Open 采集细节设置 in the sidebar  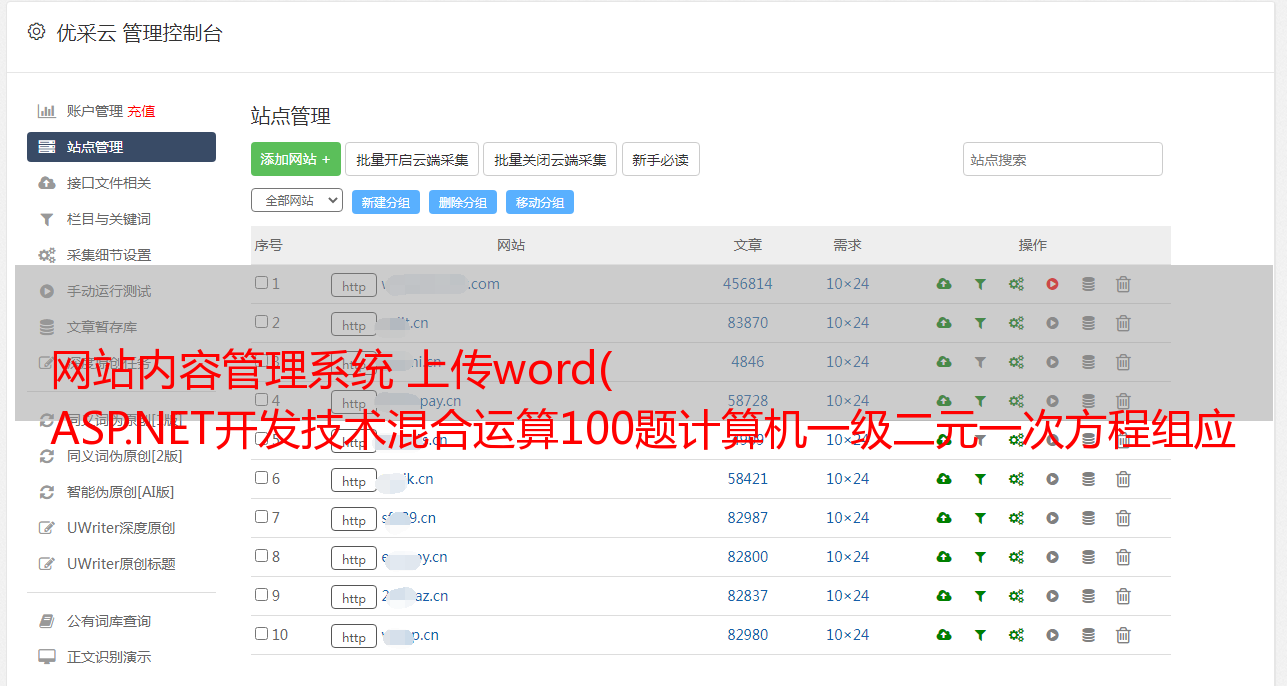[109, 255]
